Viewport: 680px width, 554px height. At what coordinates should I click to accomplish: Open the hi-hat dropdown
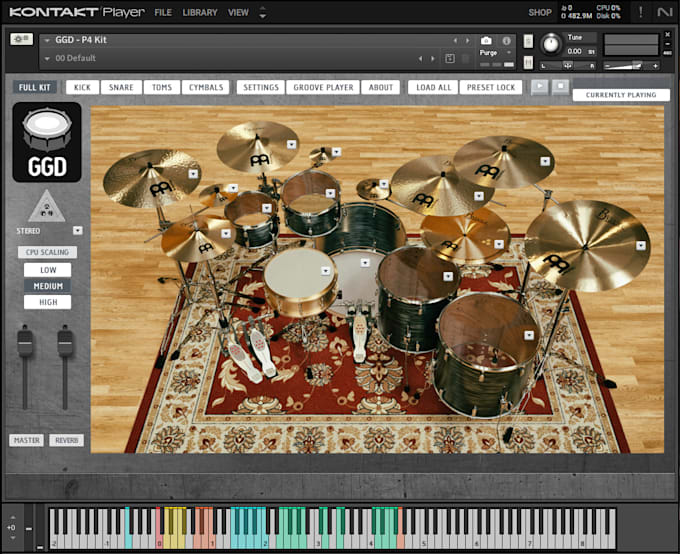[x=226, y=233]
